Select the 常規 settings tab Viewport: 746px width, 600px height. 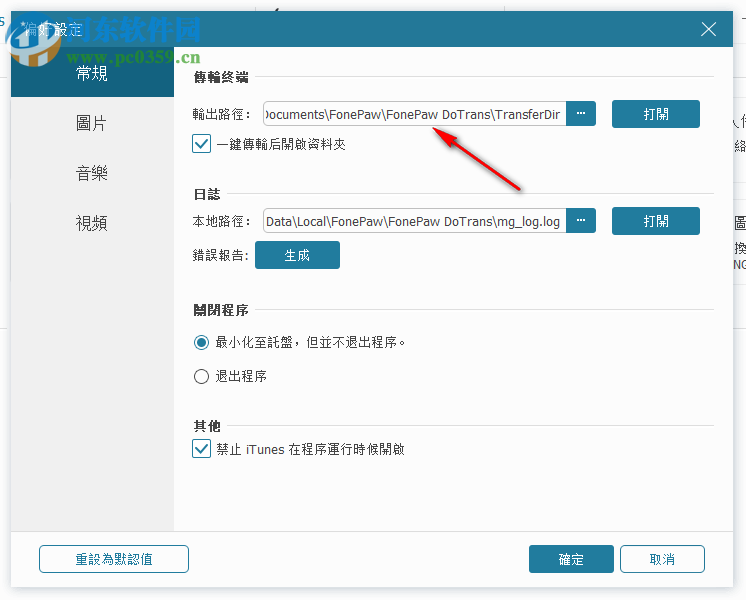click(x=92, y=72)
